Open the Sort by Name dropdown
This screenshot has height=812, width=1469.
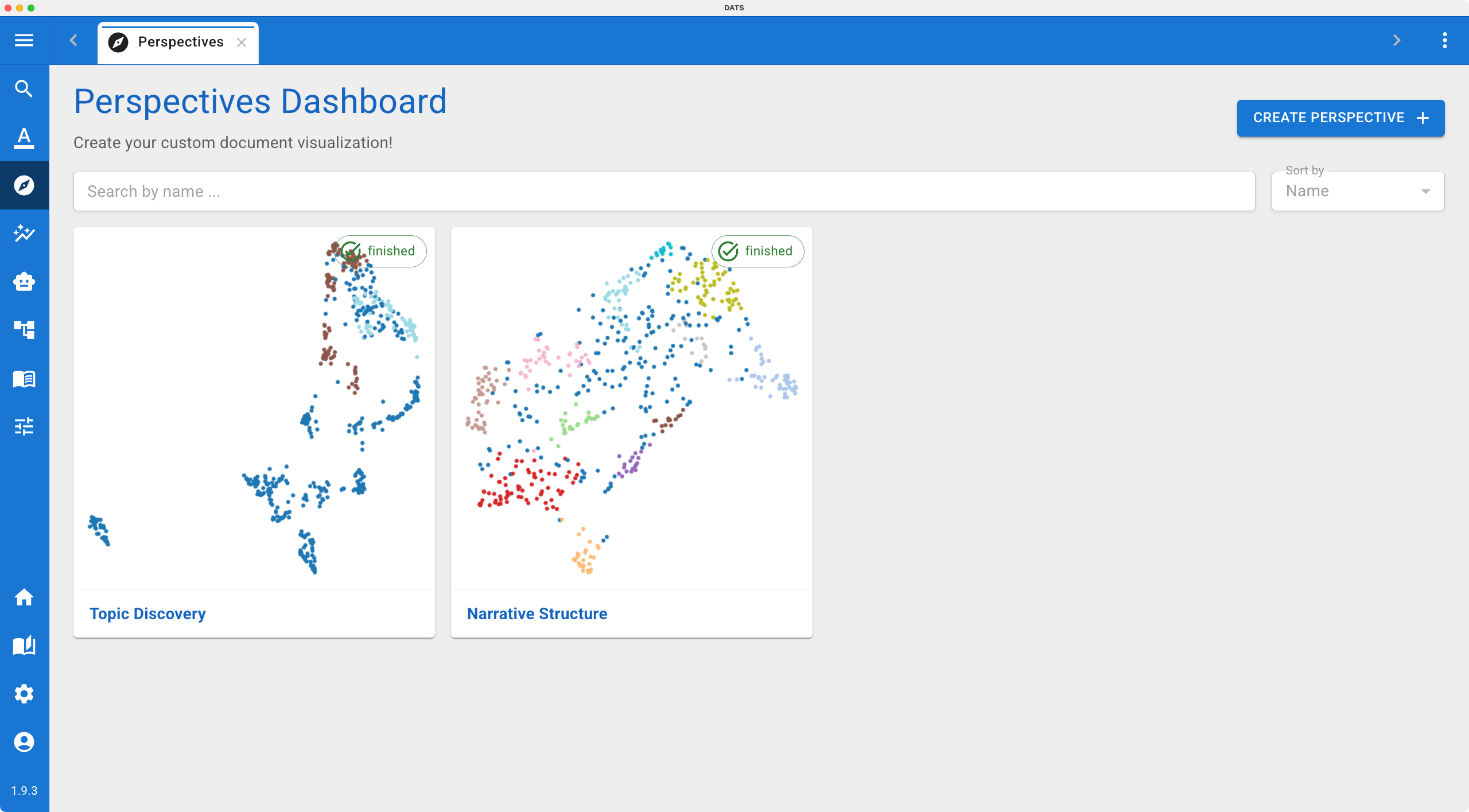point(1358,191)
